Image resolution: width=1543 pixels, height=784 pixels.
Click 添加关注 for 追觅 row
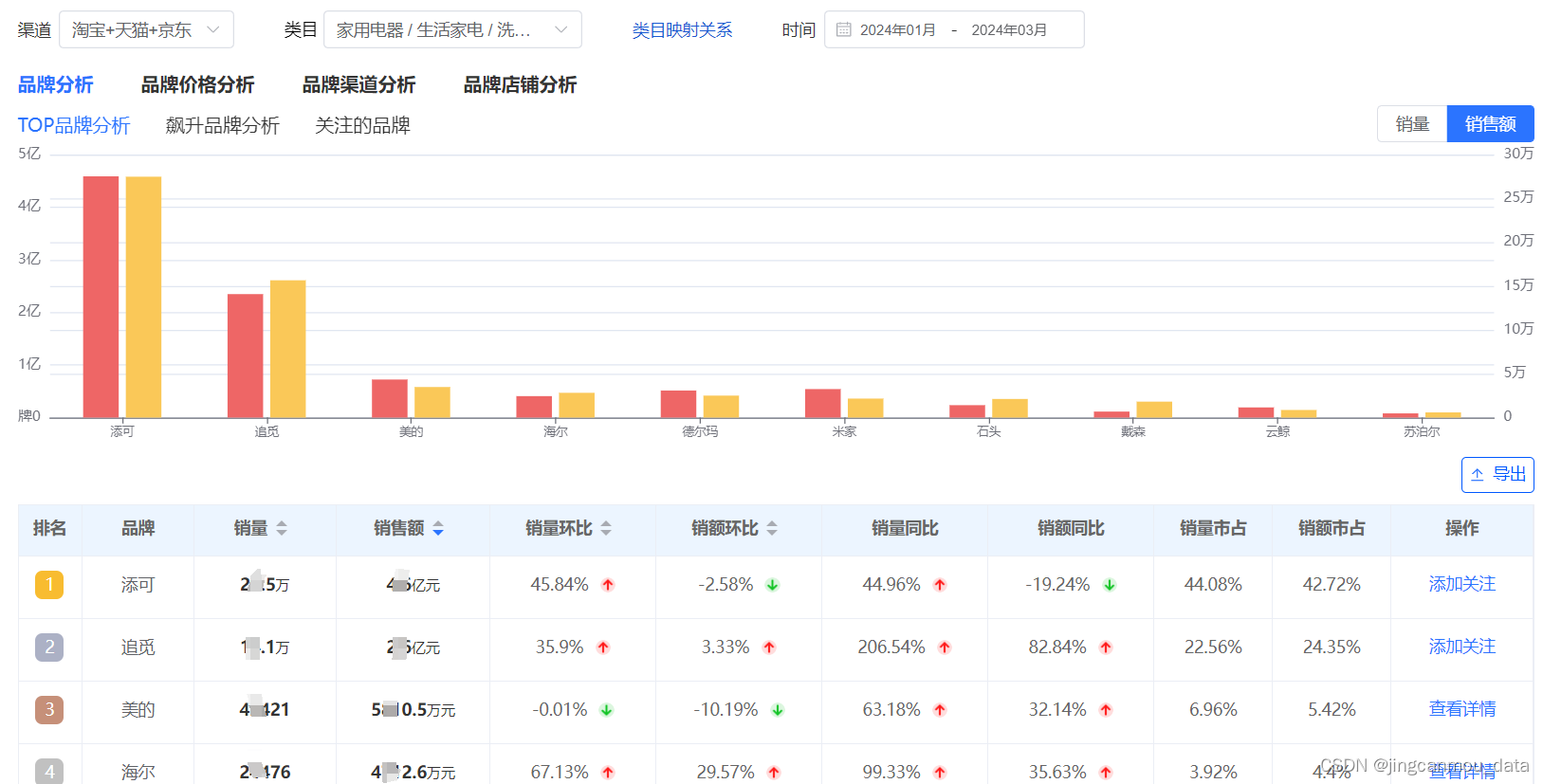click(1461, 647)
